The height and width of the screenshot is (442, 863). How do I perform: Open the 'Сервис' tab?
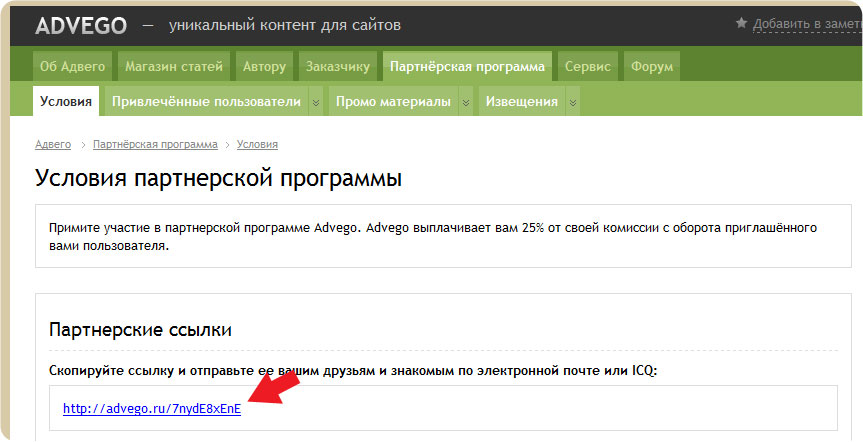588,67
